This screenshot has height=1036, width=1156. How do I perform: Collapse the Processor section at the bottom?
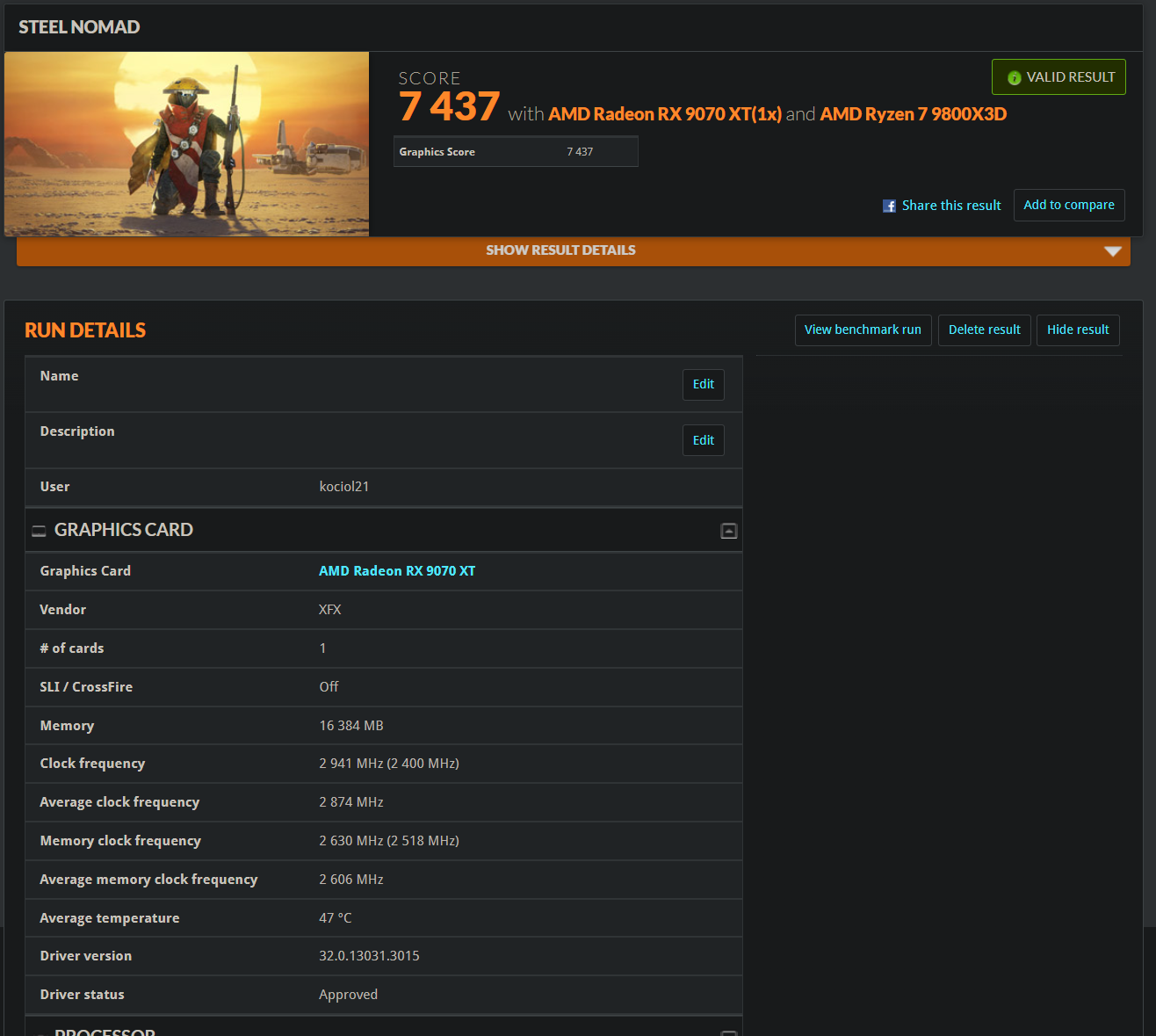[728, 1032]
